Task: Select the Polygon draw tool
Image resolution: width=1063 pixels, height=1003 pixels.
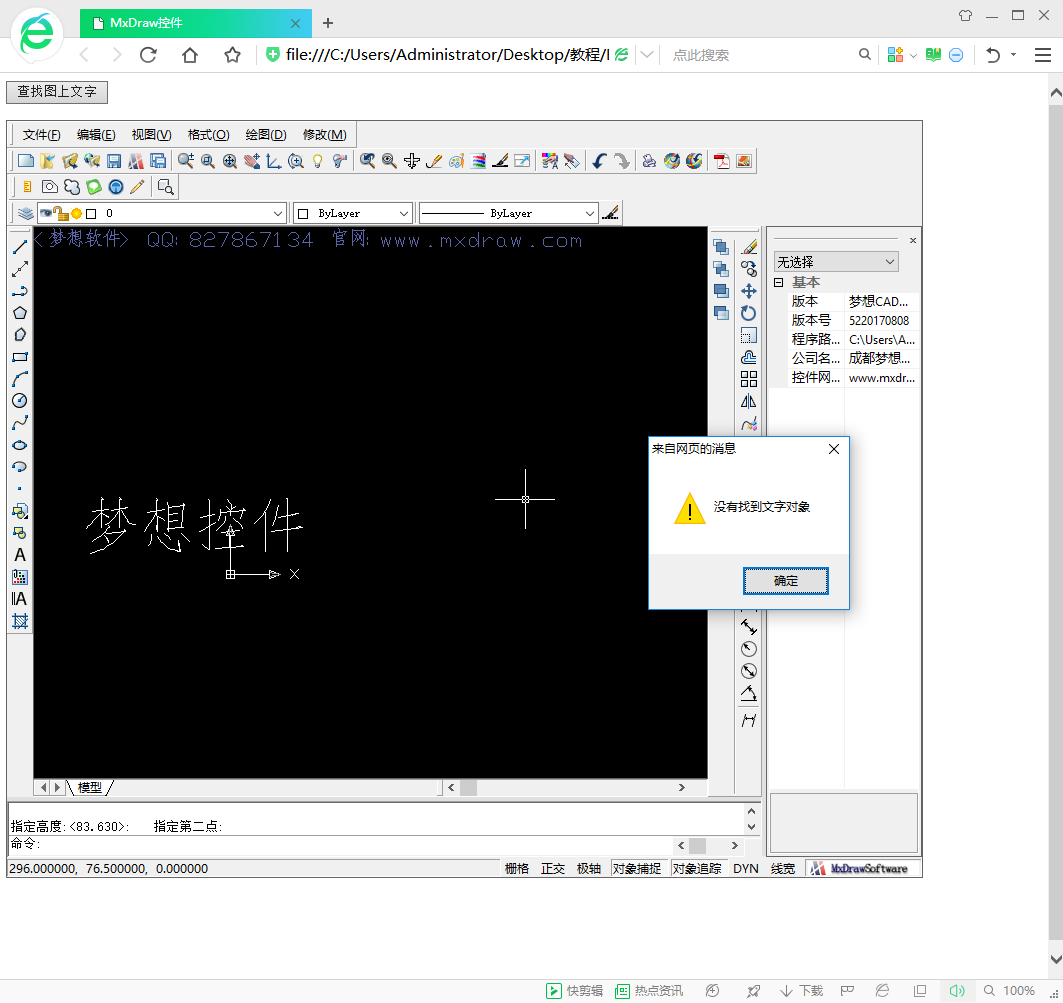Action: 20,313
